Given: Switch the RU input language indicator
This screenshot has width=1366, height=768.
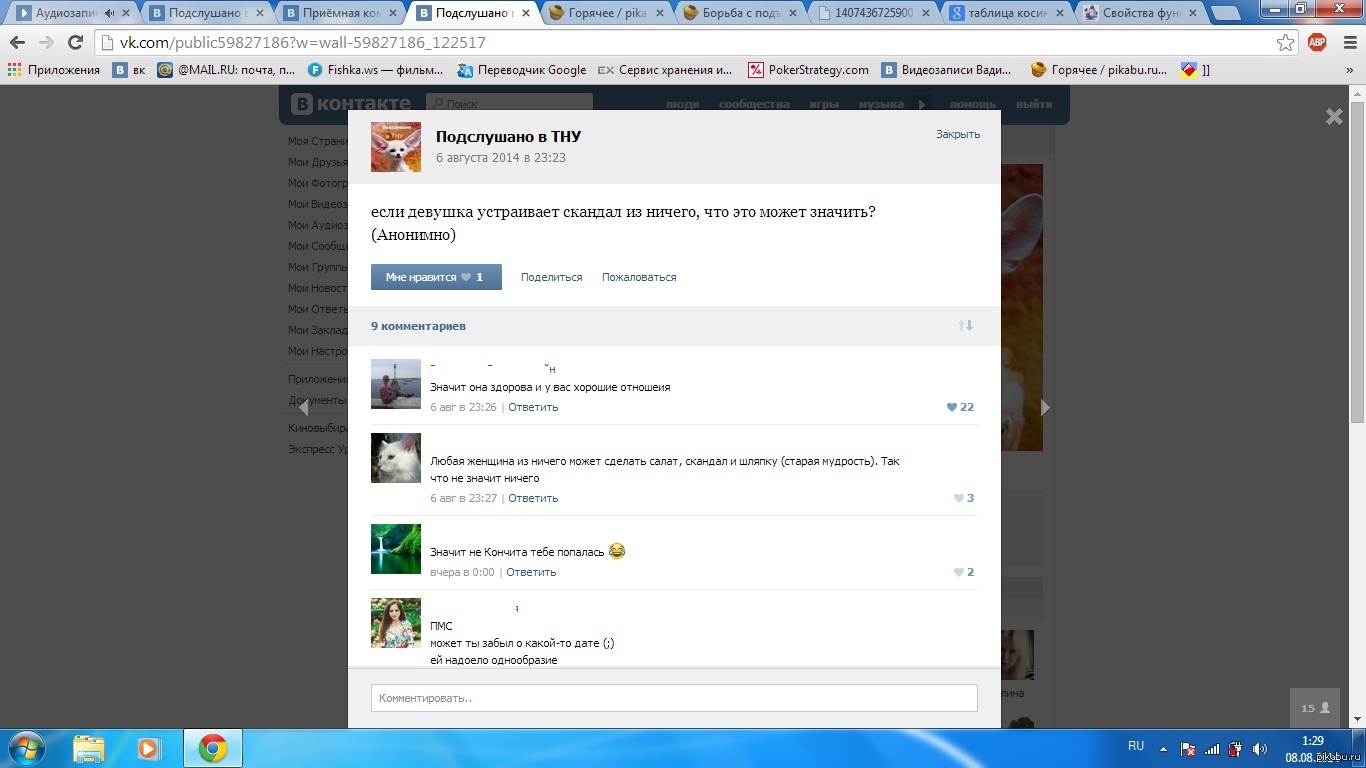Looking at the screenshot, I should [x=1136, y=746].
